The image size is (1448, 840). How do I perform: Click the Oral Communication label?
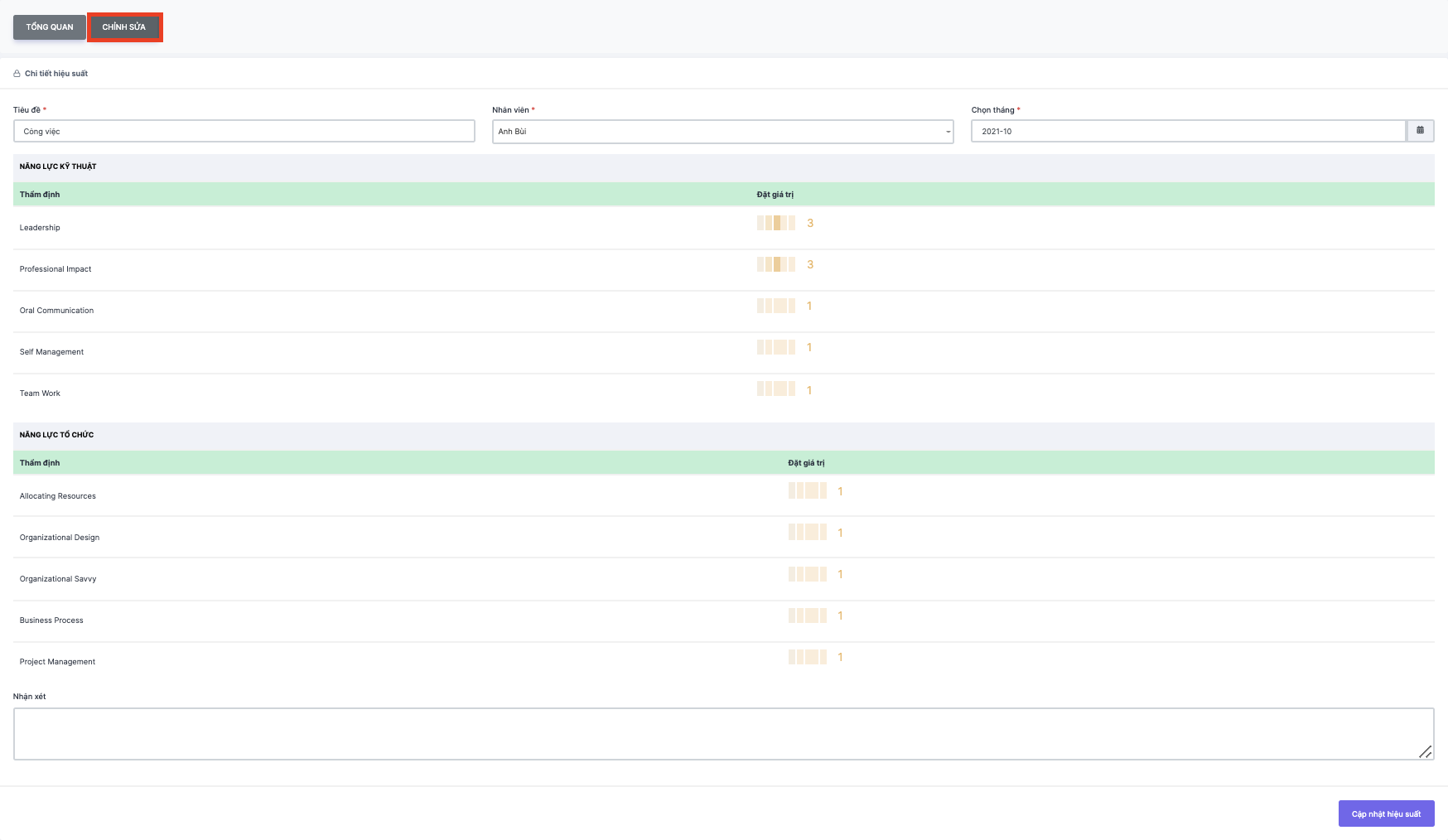[x=56, y=311]
